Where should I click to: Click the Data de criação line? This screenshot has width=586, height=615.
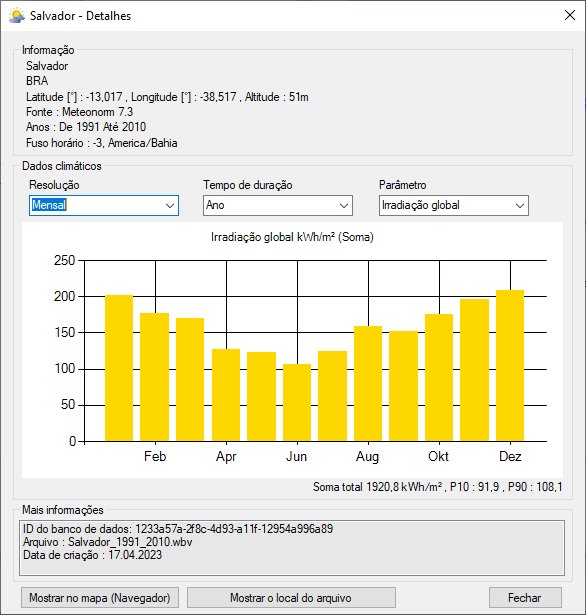92,555
